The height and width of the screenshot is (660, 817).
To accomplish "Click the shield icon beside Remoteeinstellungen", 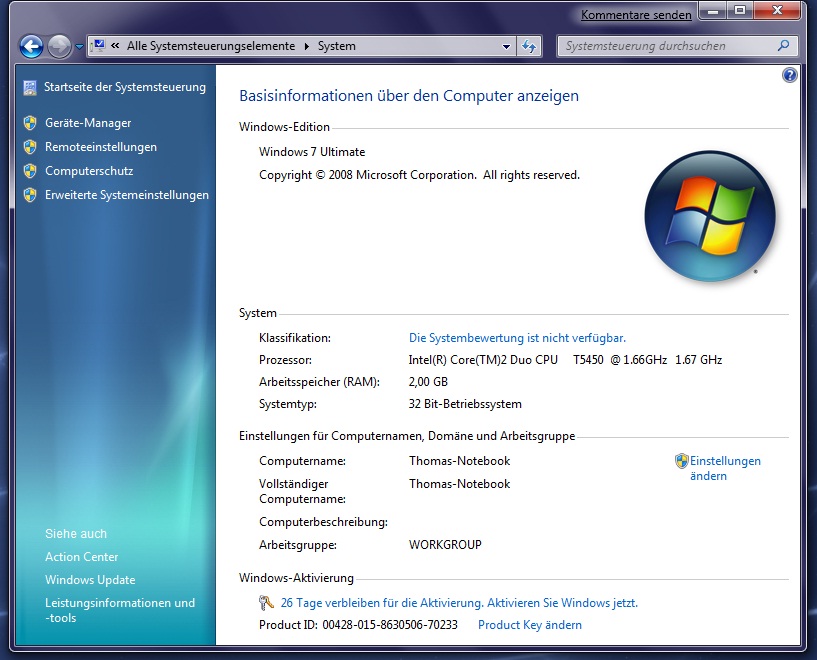I will (30, 147).
